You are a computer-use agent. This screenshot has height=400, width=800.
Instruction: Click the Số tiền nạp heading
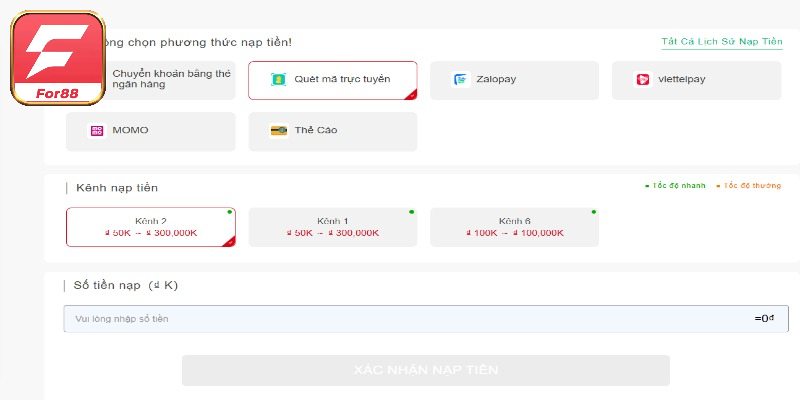[126, 286]
